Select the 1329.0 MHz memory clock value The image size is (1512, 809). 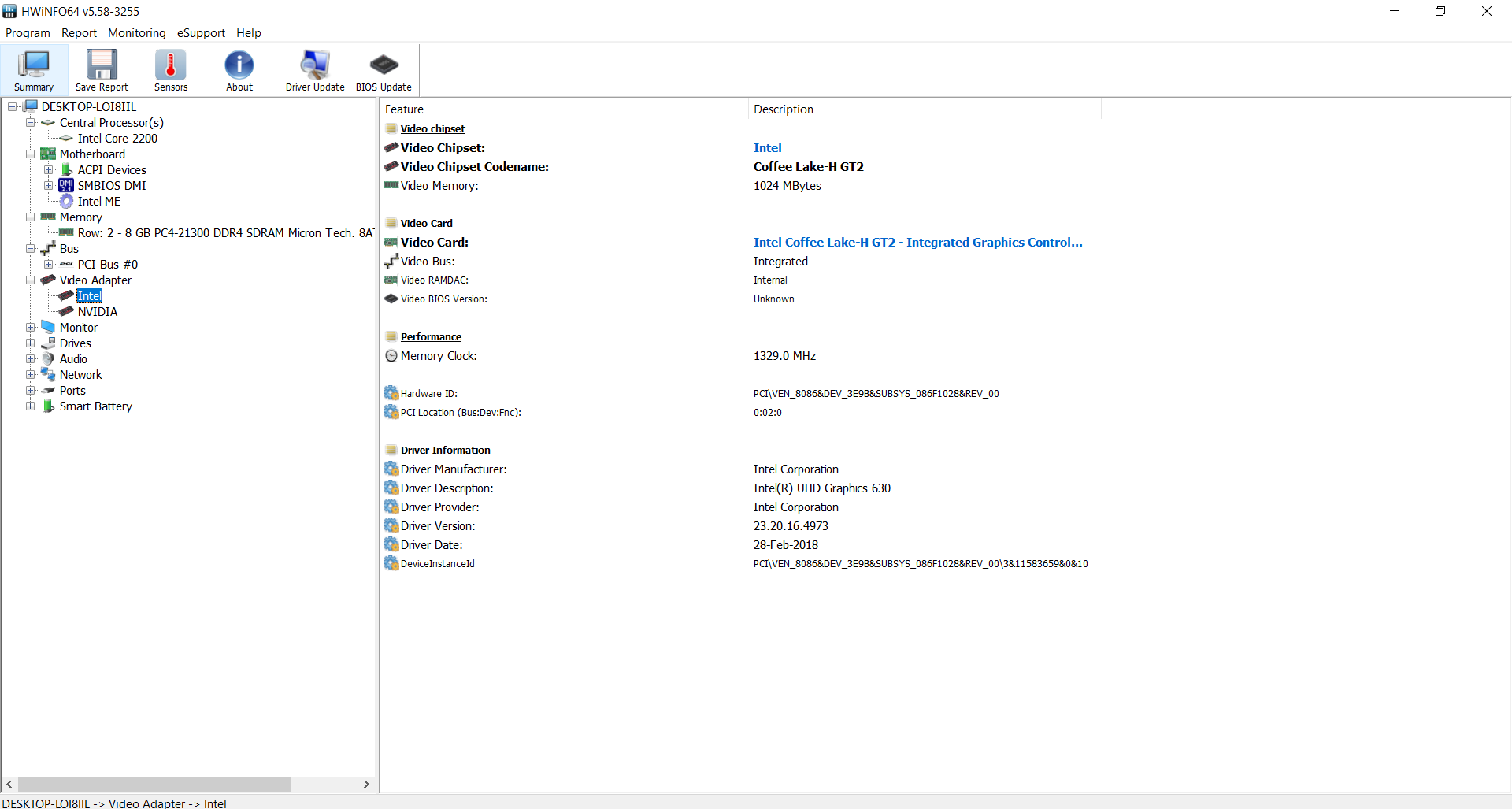click(784, 356)
